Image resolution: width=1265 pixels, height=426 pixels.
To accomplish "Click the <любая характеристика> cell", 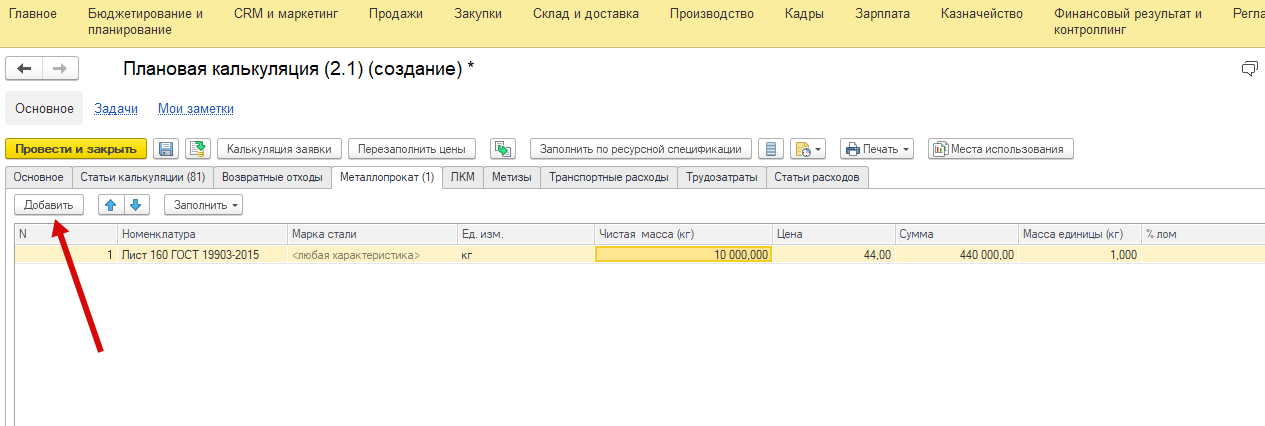I will 371,255.
